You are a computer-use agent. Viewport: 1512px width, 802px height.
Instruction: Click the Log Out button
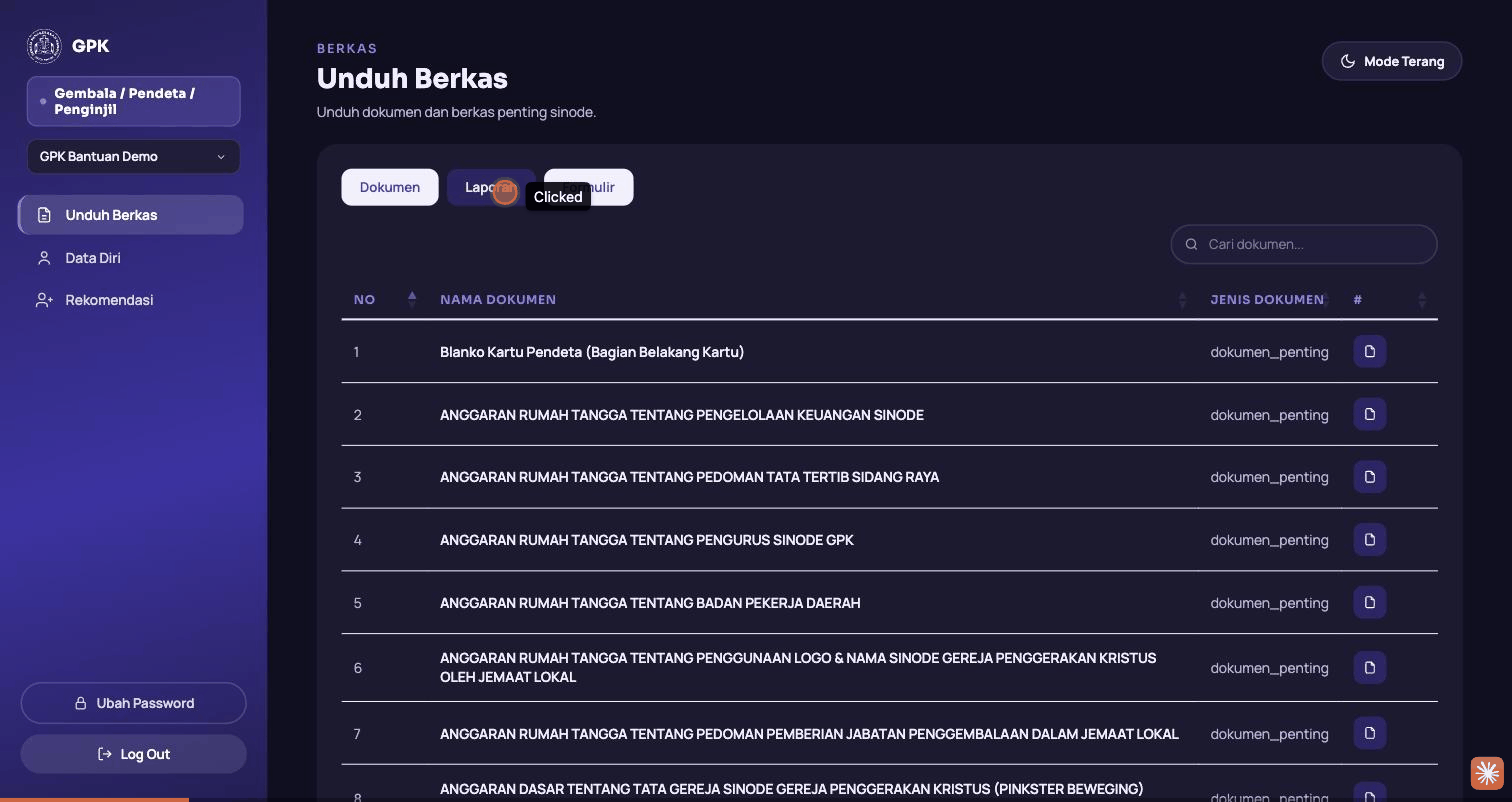click(x=133, y=754)
